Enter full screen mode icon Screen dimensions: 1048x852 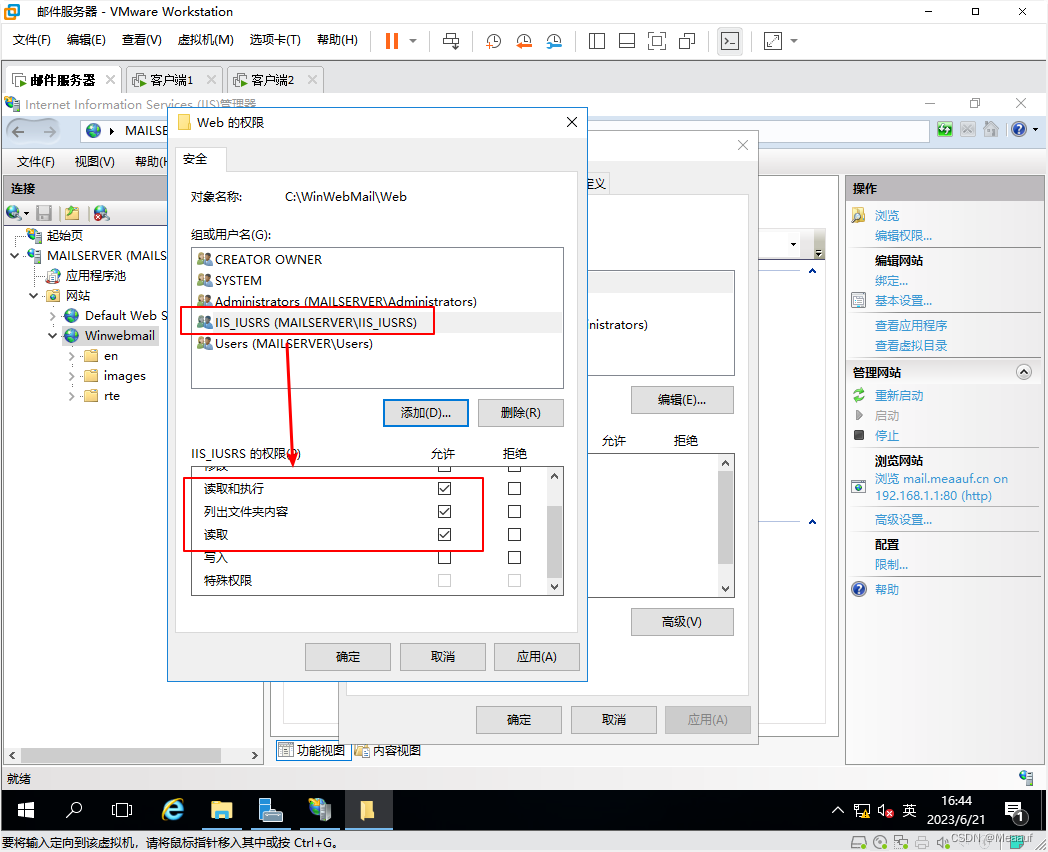[x=657, y=41]
